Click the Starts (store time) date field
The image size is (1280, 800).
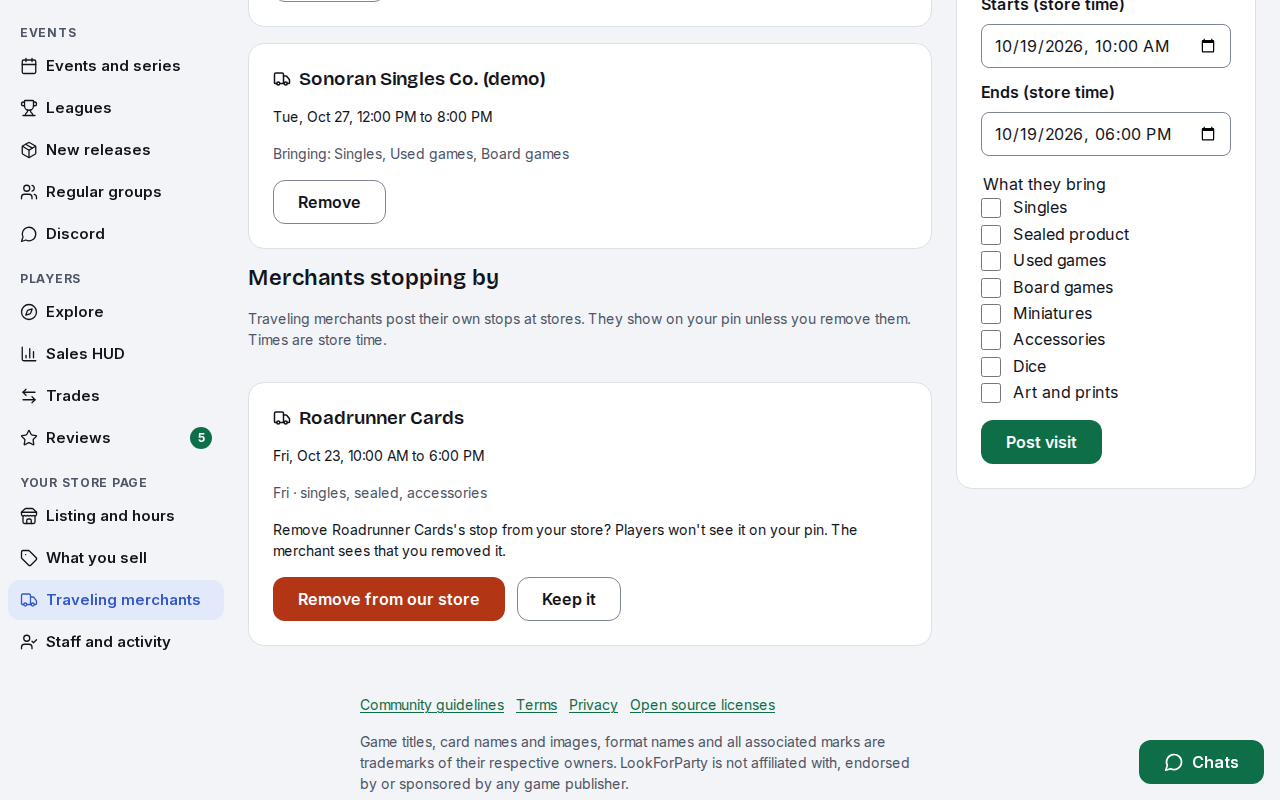(x=1106, y=46)
